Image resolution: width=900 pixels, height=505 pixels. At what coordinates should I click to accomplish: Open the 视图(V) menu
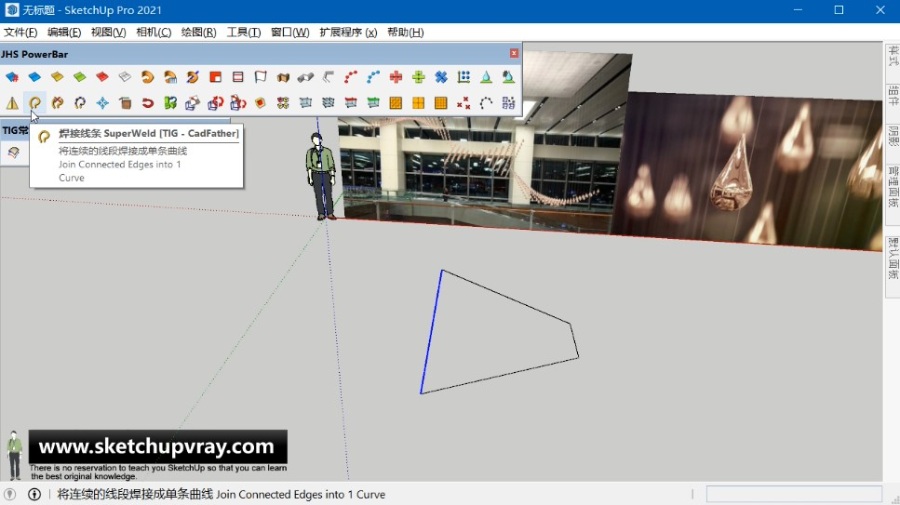pyautogui.click(x=108, y=32)
